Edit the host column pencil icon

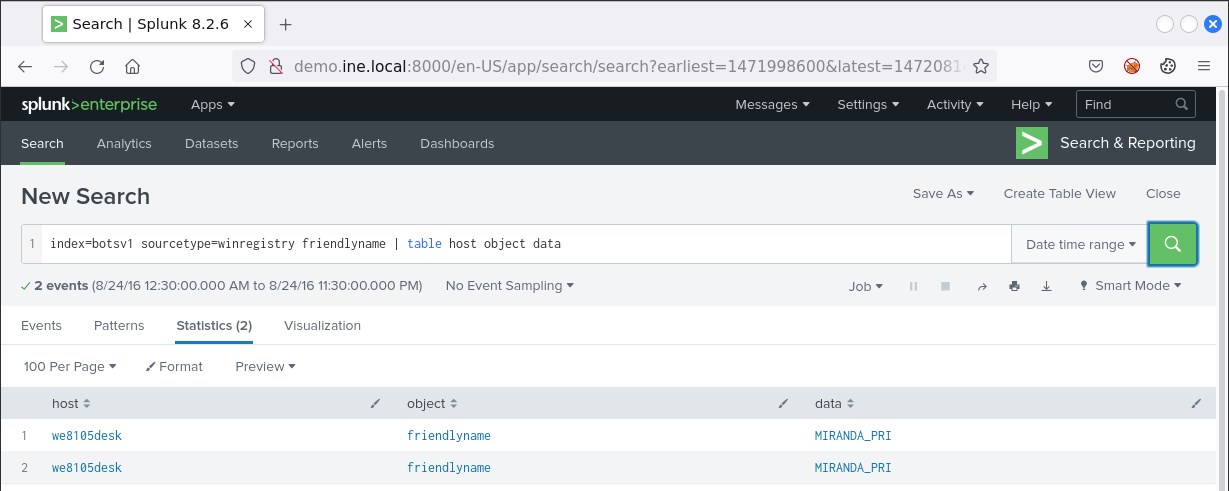375,404
